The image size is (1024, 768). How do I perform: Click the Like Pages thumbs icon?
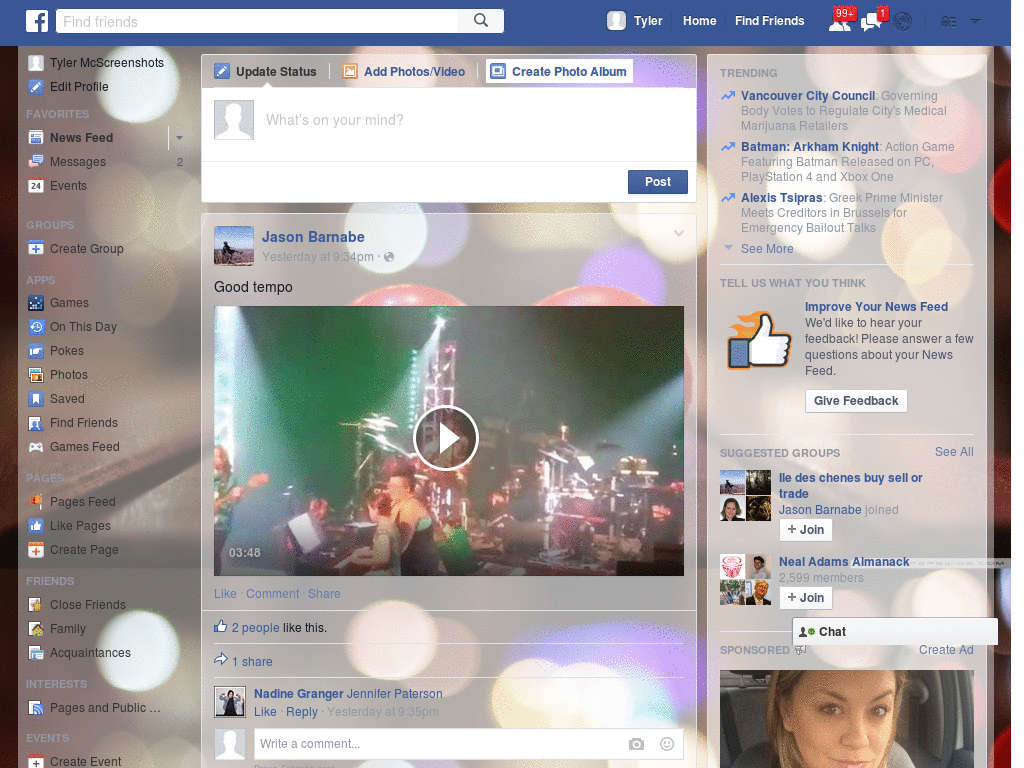[x=36, y=526]
